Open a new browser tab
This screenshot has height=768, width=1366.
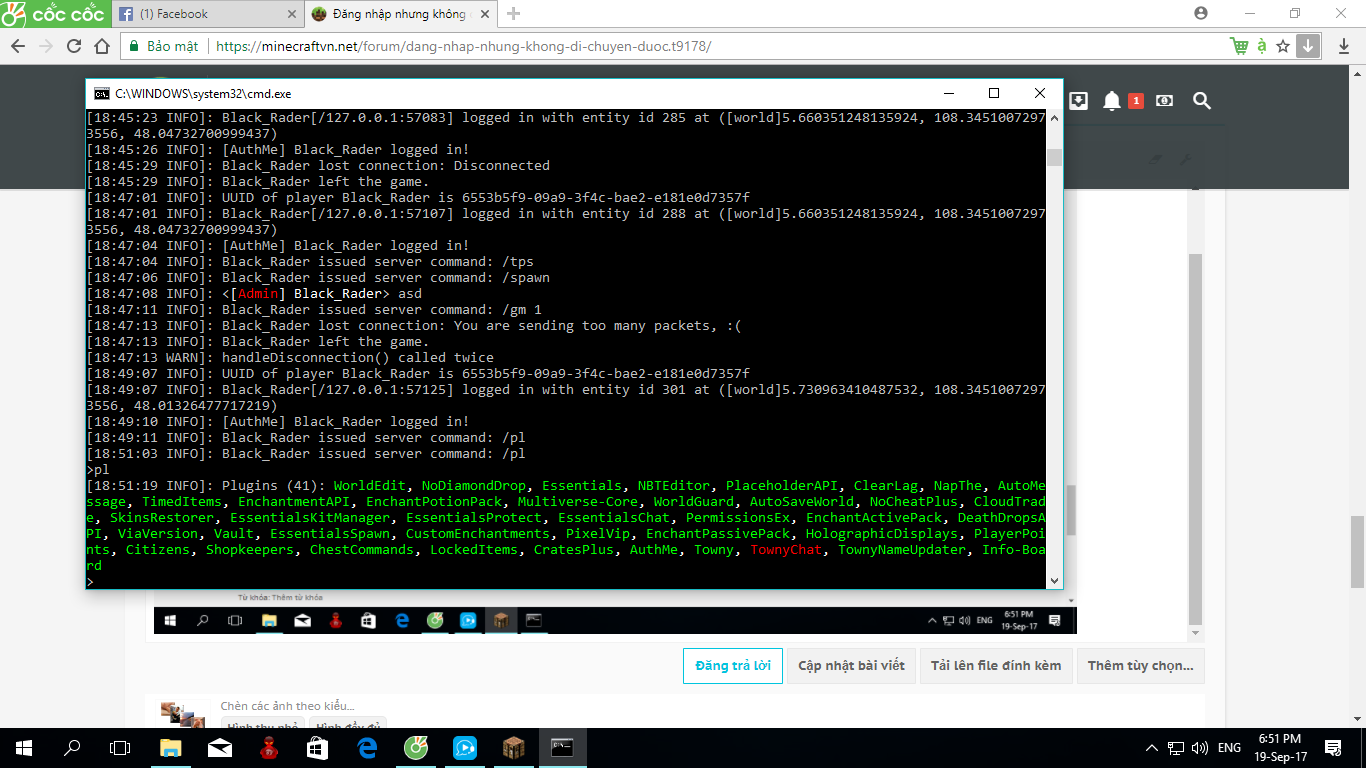(x=514, y=14)
